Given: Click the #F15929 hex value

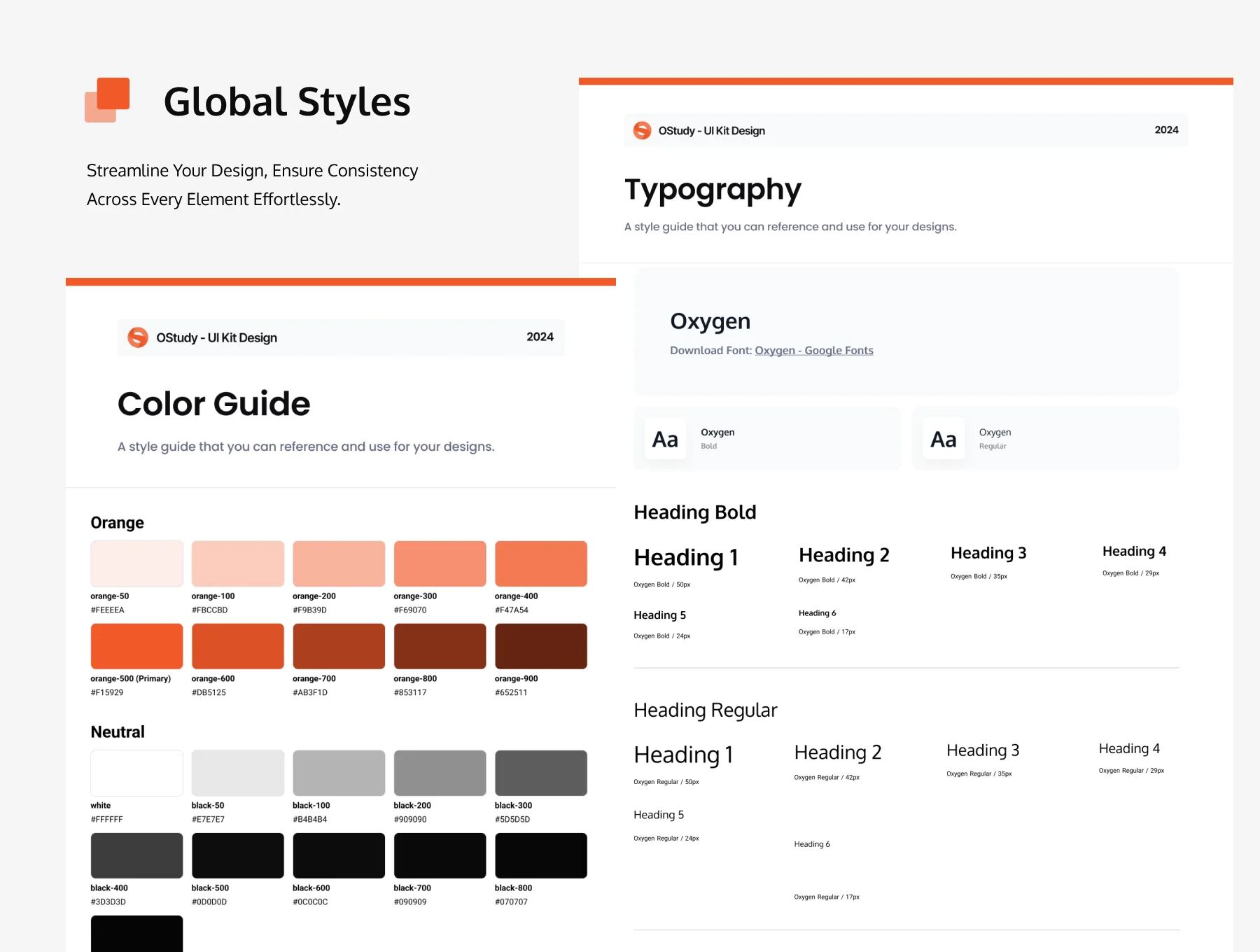Looking at the screenshot, I should [x=106, y=692].
